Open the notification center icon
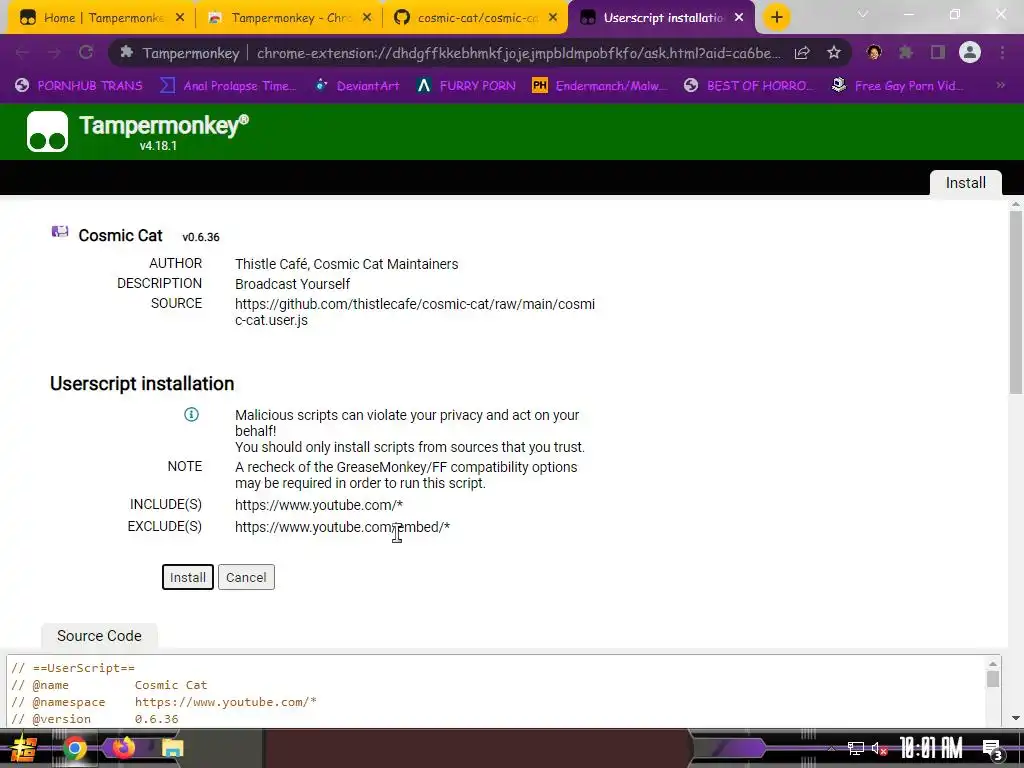1024x768 pixels. pyautogui.click(x=992, y=748)
